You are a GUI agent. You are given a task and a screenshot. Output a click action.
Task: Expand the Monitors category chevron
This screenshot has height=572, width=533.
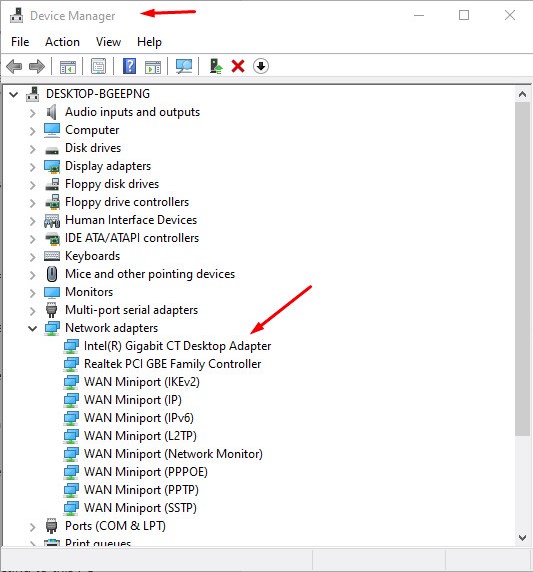point(32,293)
